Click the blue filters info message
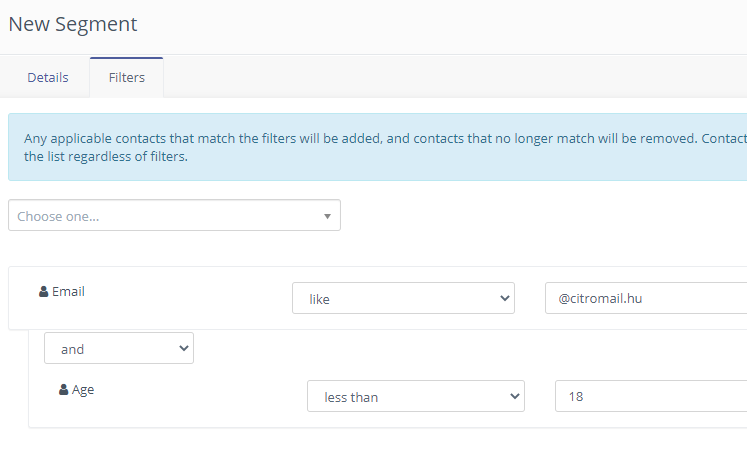This screenshot has width=747, height=456. tap(377, 147)
